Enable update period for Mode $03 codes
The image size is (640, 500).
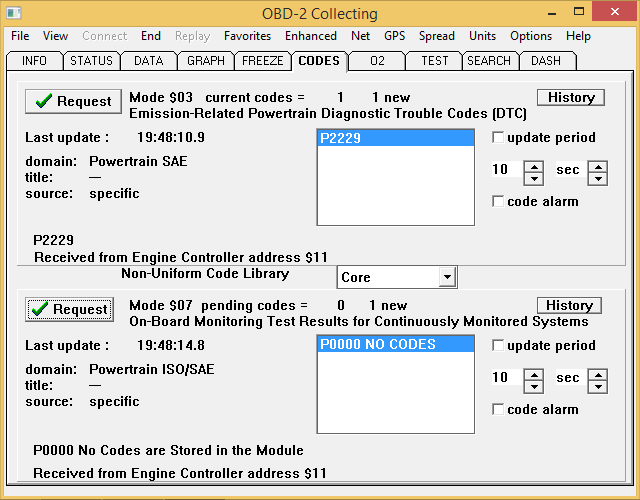pyautogui.click(x=499, y=138)
